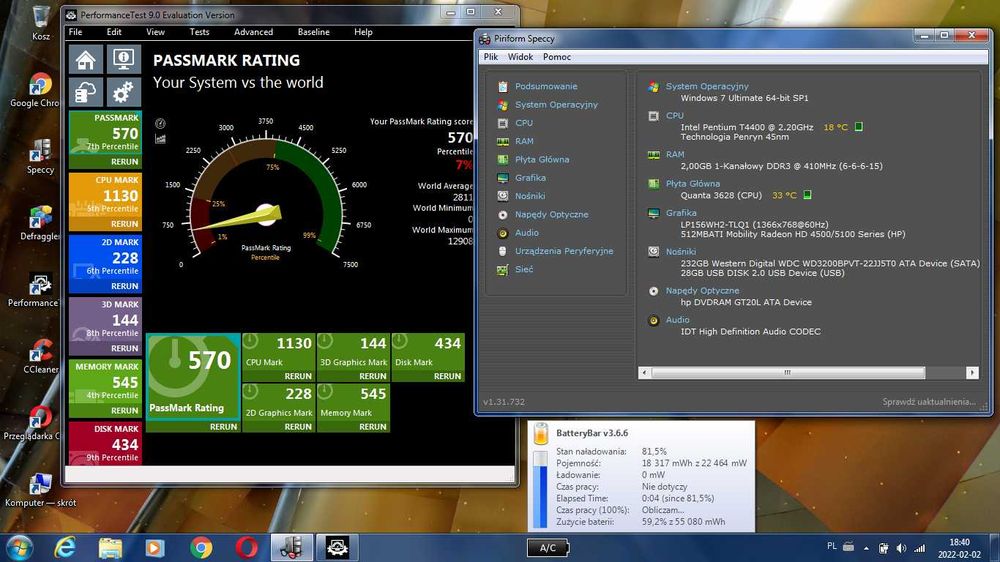Image resolution: width=1000 pixels, height=562 pixels.
Task: Click motherboard temperature indicator icon in Speccy
Action: (807, 195)
